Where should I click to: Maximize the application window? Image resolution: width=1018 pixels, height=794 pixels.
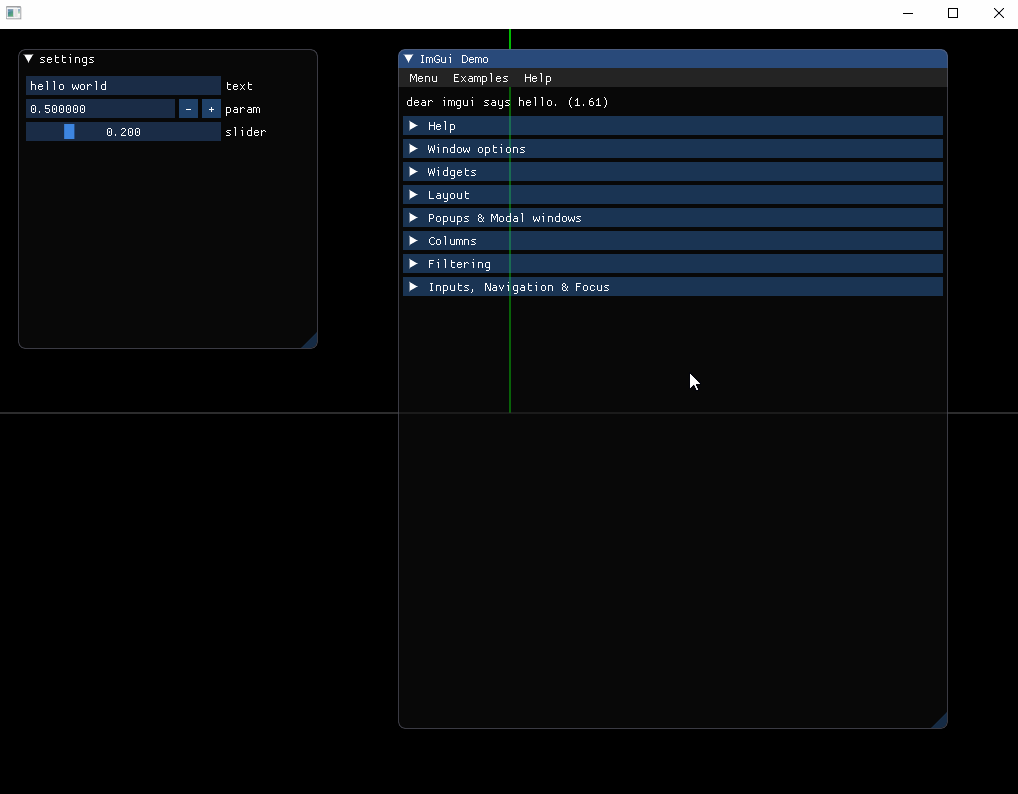(953, 13)
